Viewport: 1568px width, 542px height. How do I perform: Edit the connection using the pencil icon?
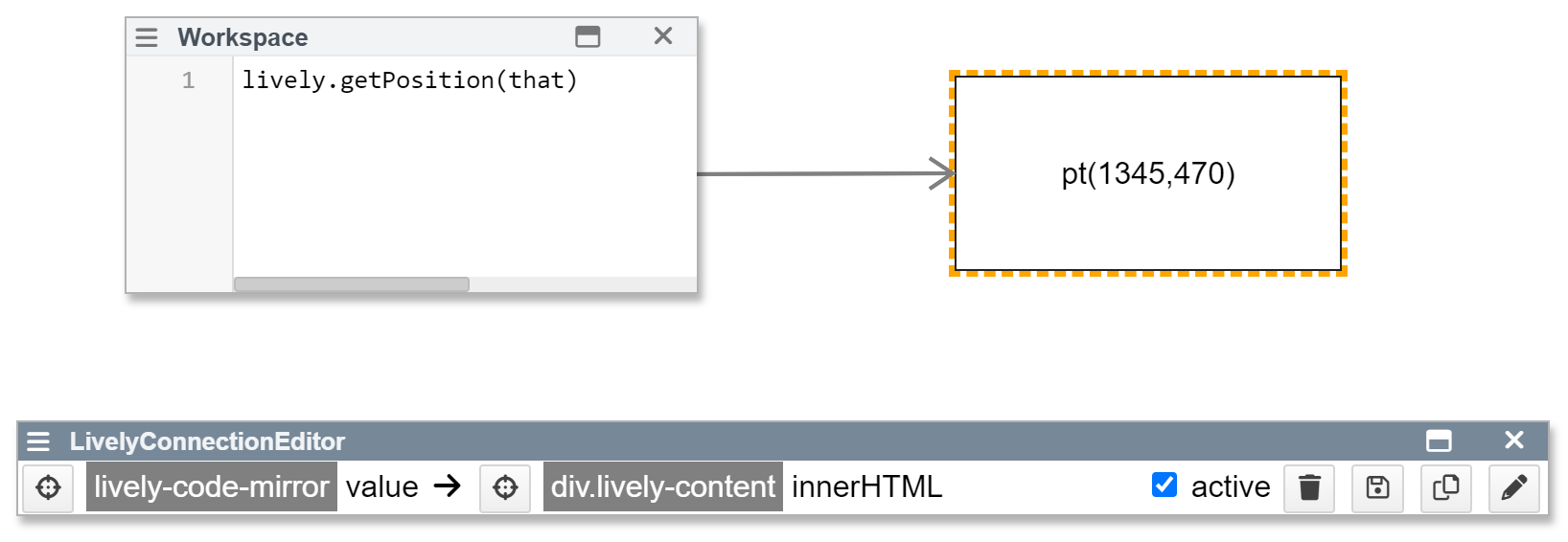click(x=1513, y=487)
